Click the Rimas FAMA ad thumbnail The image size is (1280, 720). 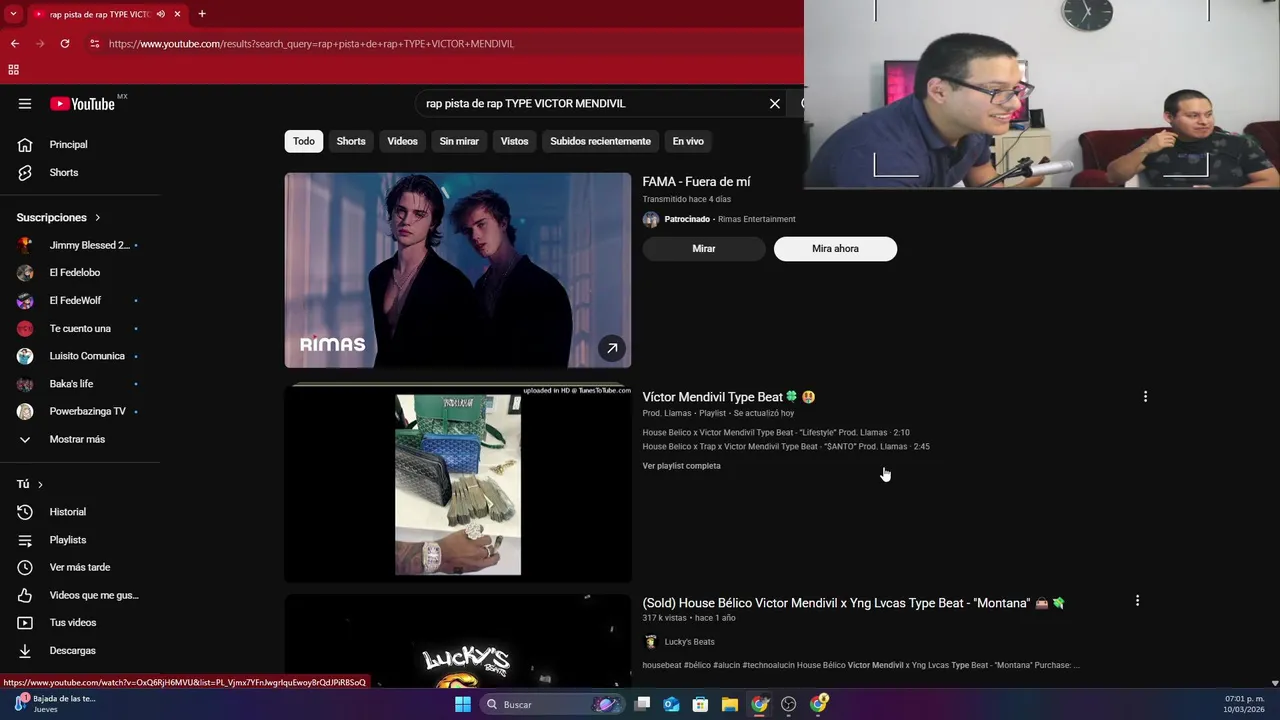click(x=458, y=270)
